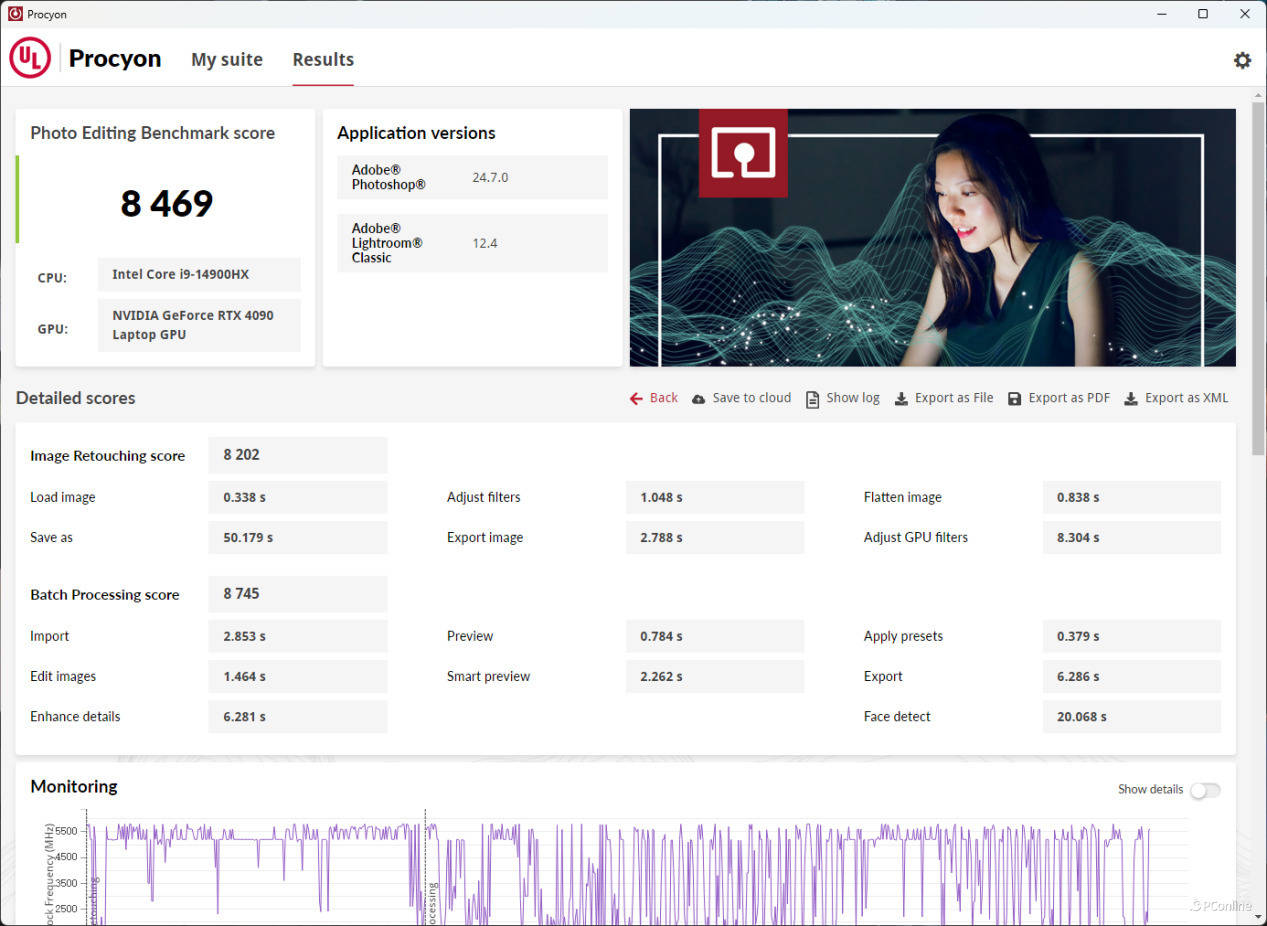Click the UL Procyon logo icon
The width and height of the screenshot is (1267, 926).
[30, 59]
